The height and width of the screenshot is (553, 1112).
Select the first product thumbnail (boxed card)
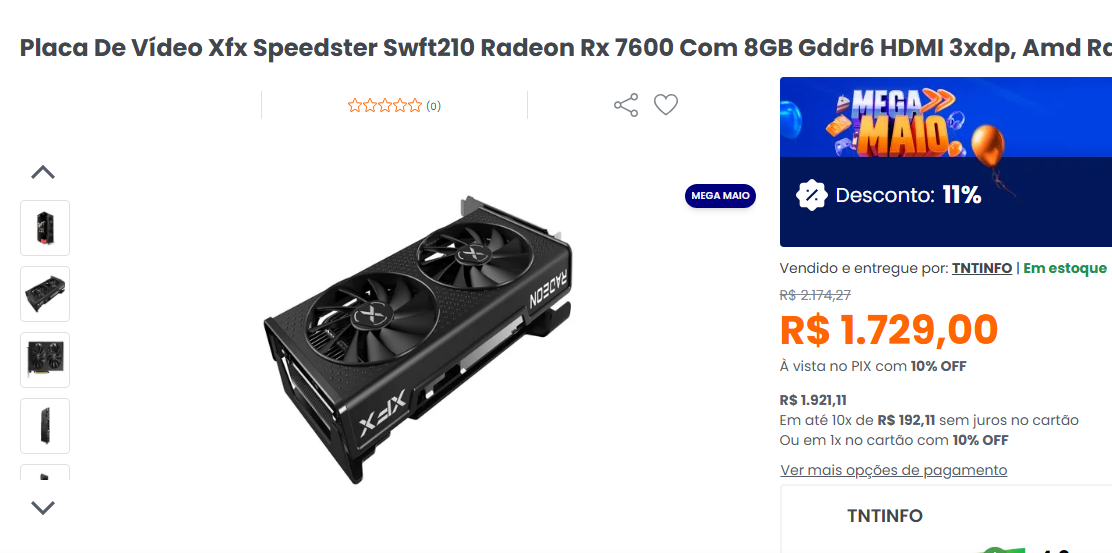click(45, 228)
